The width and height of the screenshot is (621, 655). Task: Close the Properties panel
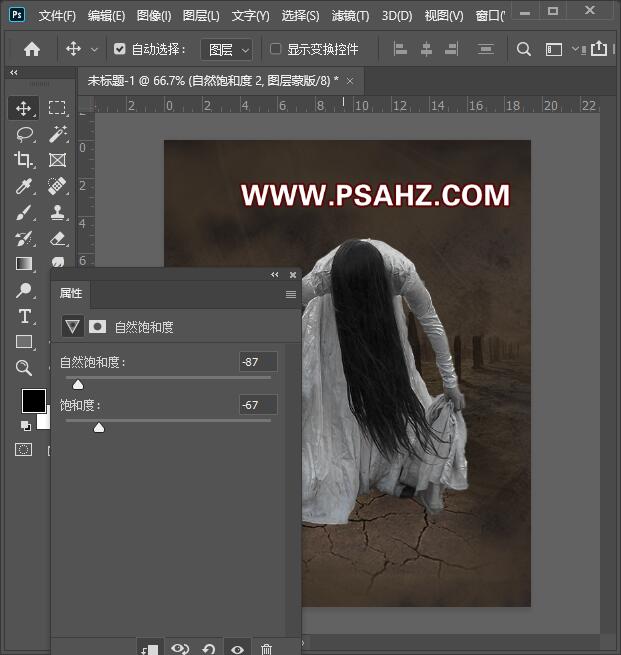click(293, 275)
